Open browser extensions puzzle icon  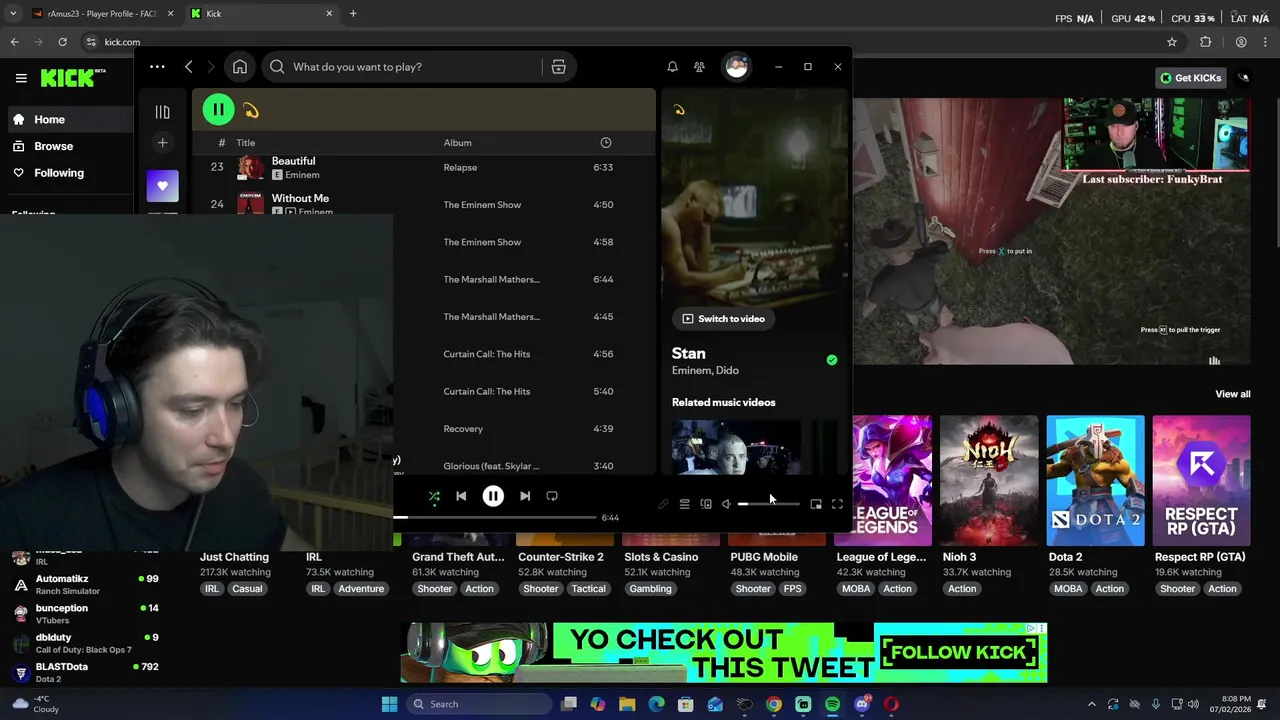[x=1206, y=42]
